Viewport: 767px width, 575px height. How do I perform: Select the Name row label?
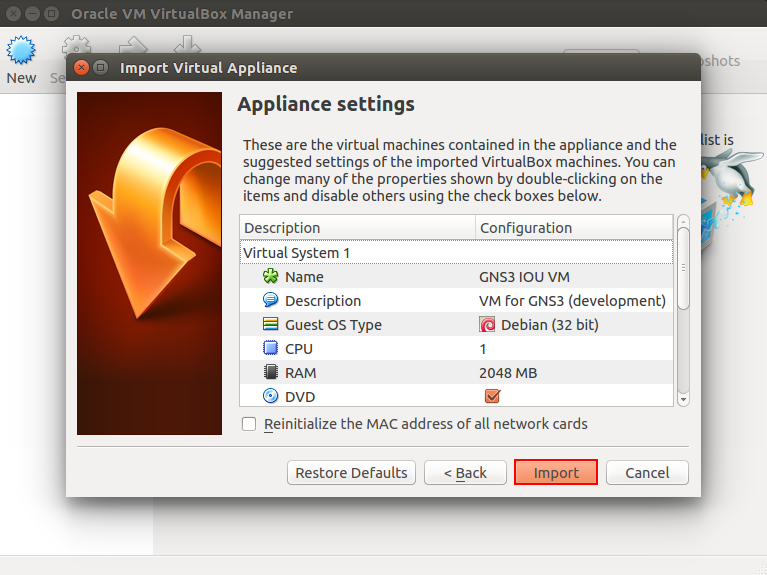pos(304,276)
